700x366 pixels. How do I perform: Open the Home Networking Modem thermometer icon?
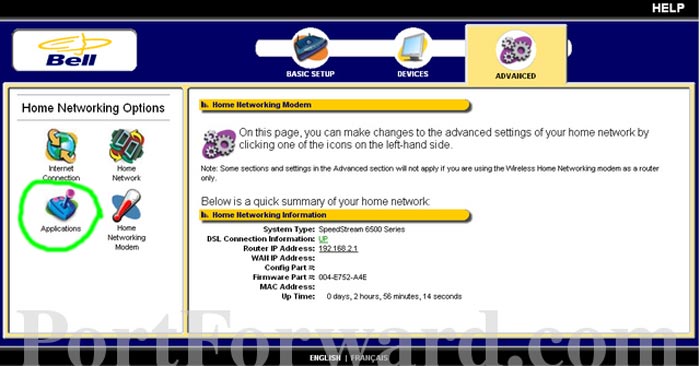(126, 205)
